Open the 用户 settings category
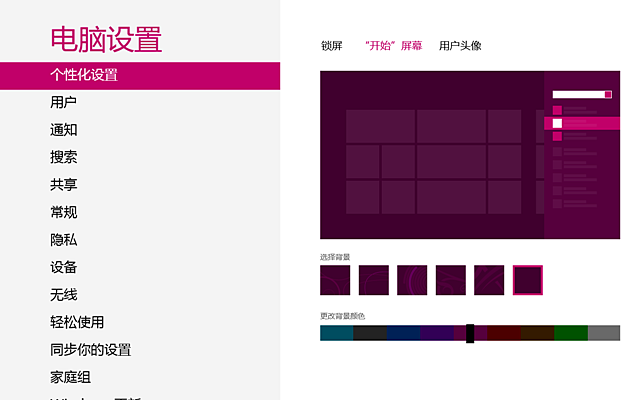 63,102
